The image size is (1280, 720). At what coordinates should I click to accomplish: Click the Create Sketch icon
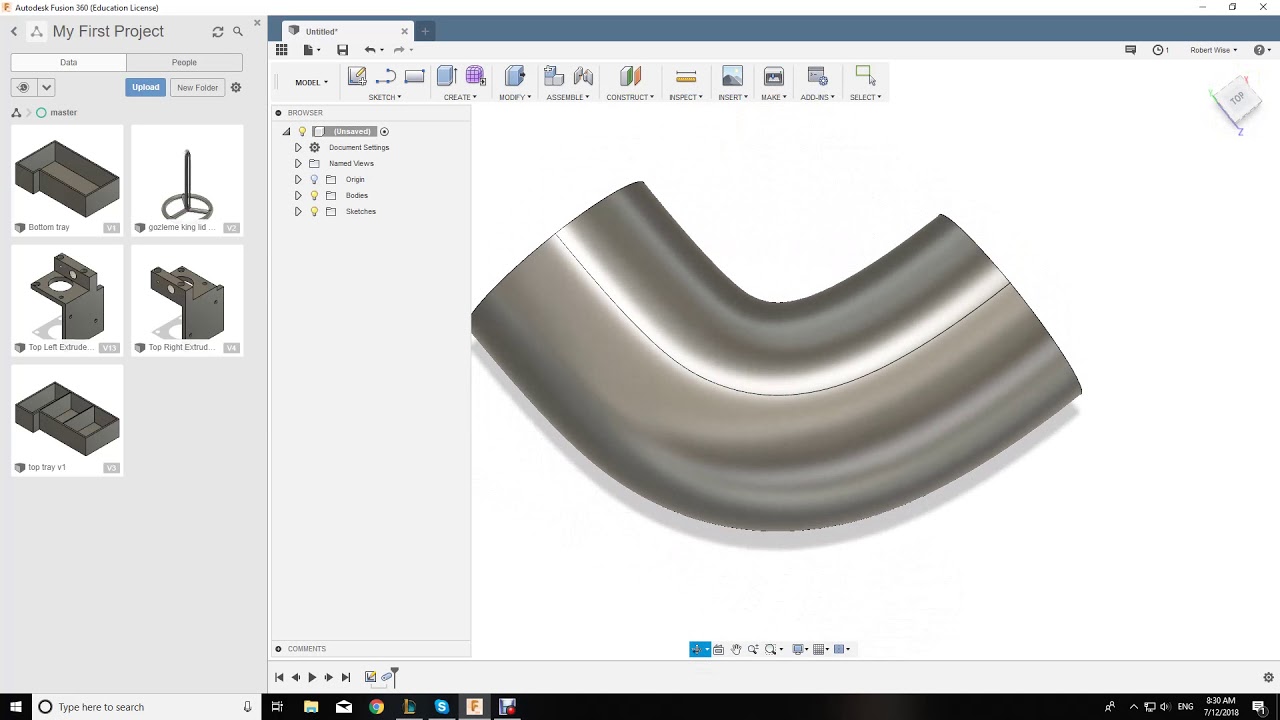pyautogui.click(x=357, y=76)
